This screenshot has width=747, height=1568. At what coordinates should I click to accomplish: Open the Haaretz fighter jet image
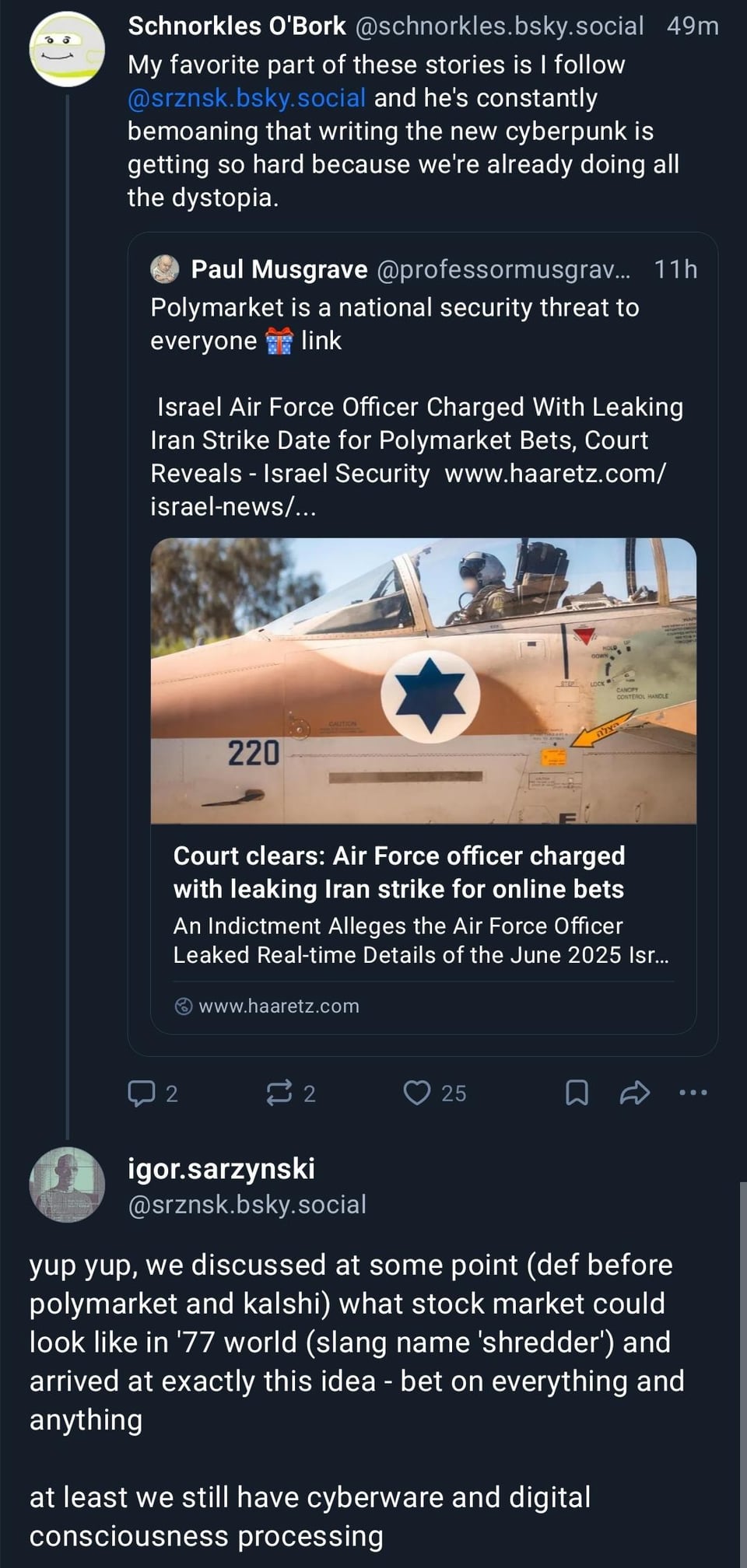pos(423,681)
